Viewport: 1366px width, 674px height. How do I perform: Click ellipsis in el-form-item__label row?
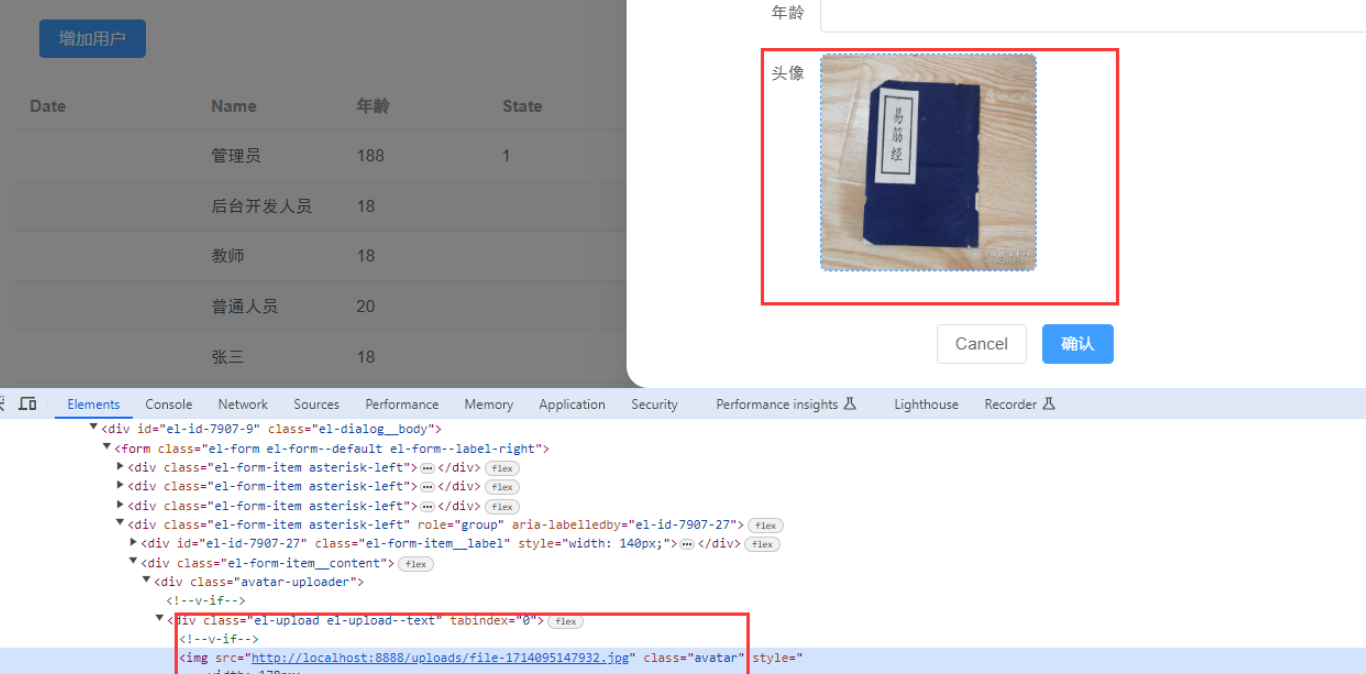coord(687,545)
